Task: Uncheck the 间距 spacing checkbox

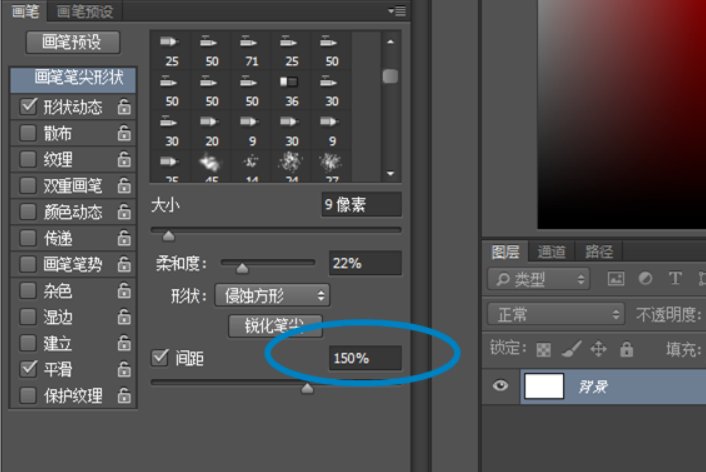Action: [160, 358]
